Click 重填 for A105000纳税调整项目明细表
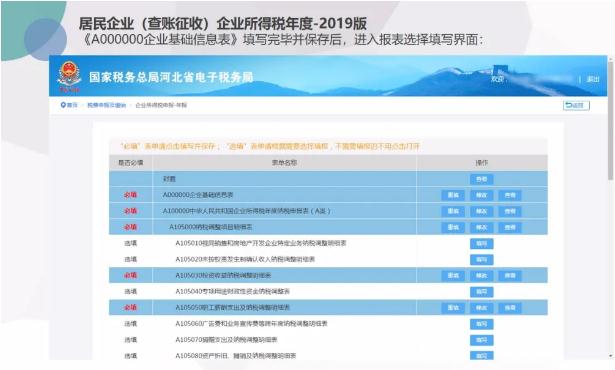This screenshot has height=370, width=615. point(453,228)
